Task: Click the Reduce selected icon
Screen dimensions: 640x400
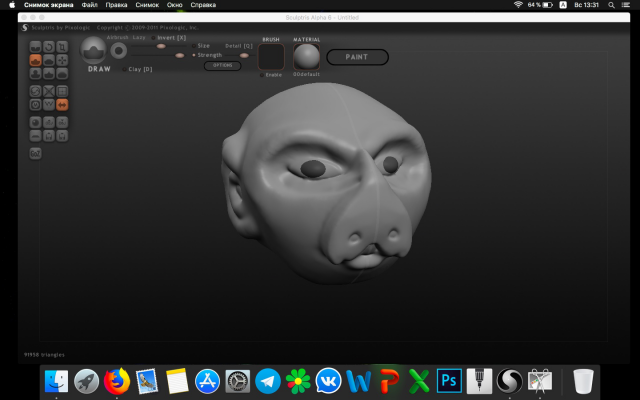Action: [49, 91]
